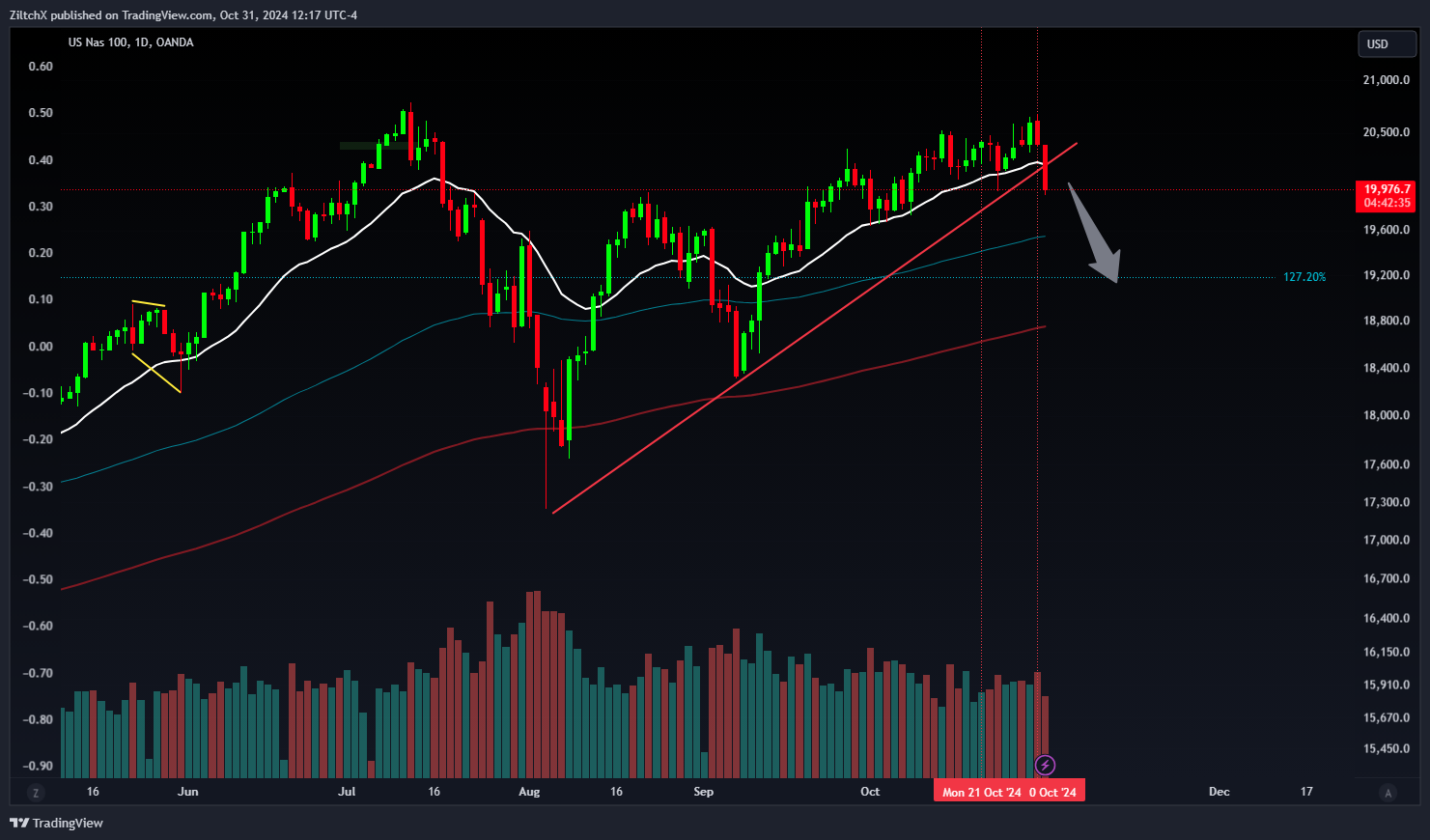1430x840 pixels.
Task: Click the Mon 21 Oct '24 date marker
Action: point(981,792)
